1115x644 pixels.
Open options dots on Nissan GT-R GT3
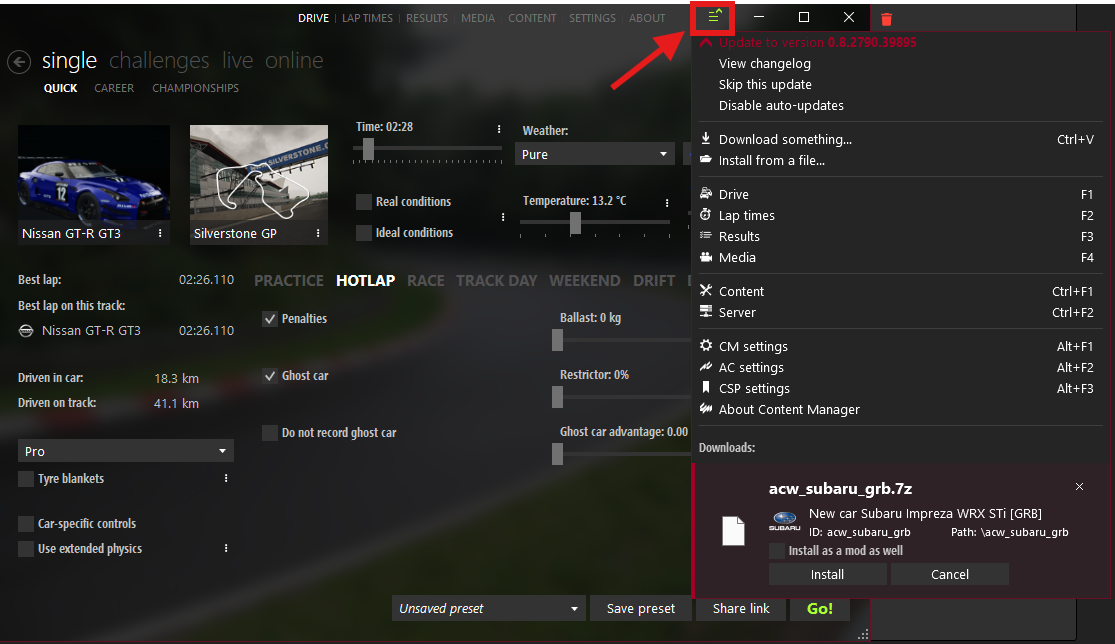160,233
